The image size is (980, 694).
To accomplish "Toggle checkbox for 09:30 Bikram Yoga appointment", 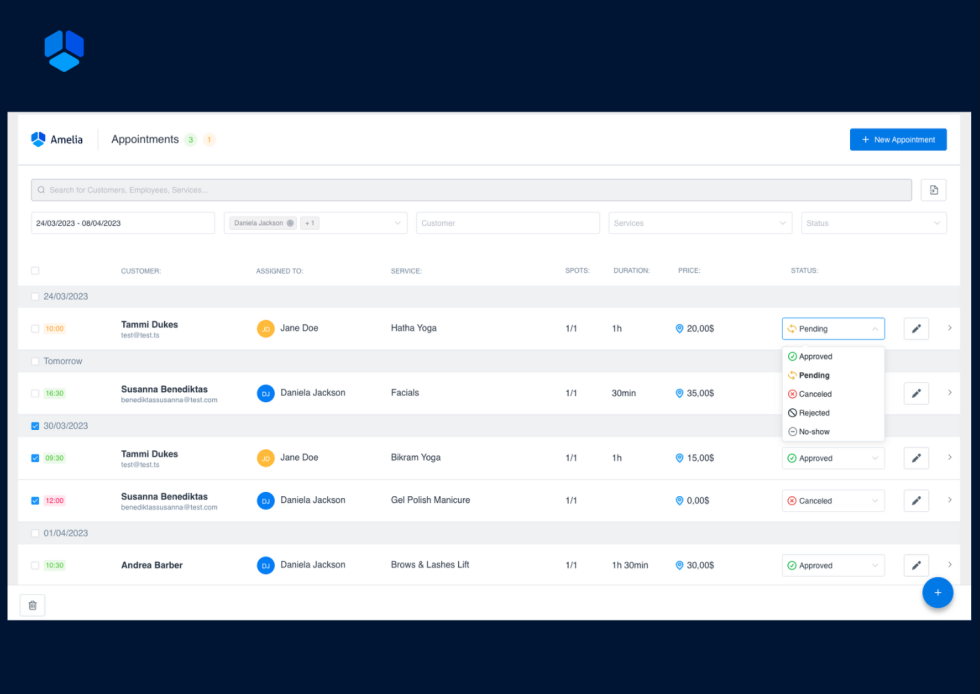I will click(36, 458).
